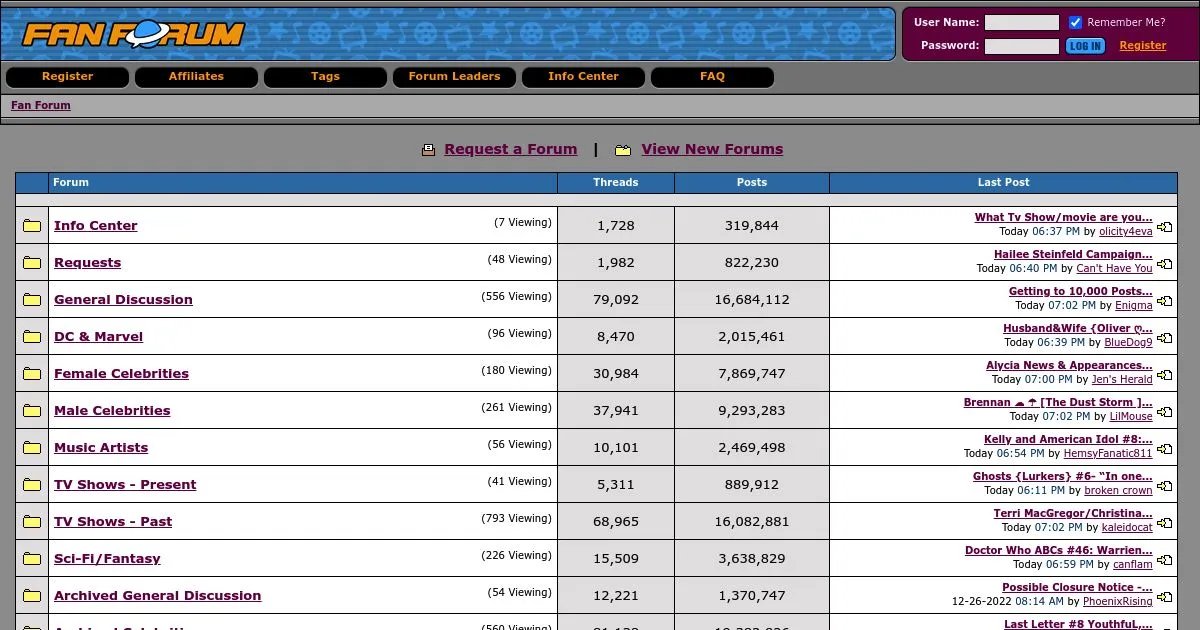Click the folder icon beside TV Shows - Present
Screen dimensions: 1200x630
tap(32, 485)
